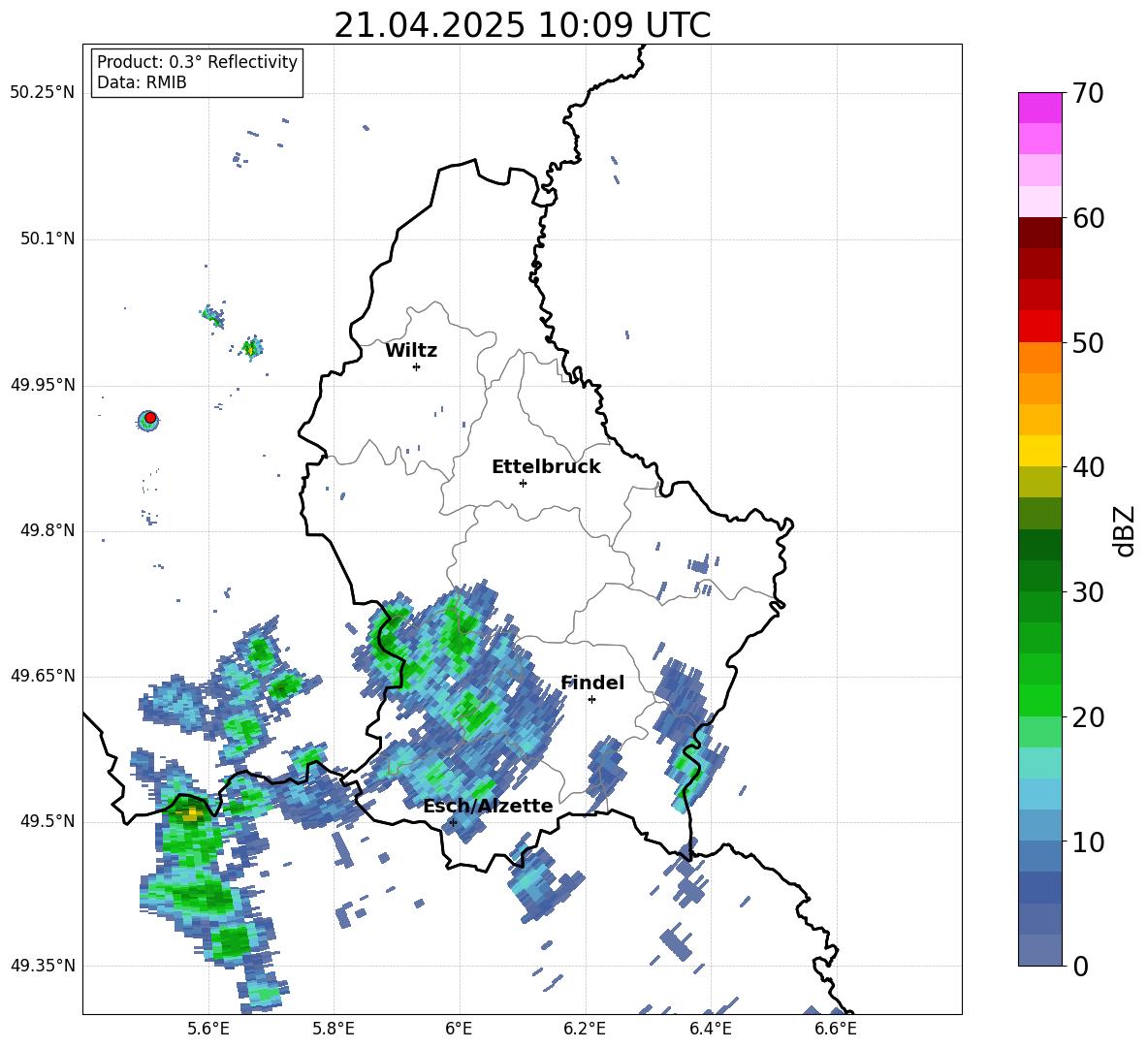The image size is (1148, 1048).
Task: Click the 50.25°N latitude label
Action: point(43,93)
